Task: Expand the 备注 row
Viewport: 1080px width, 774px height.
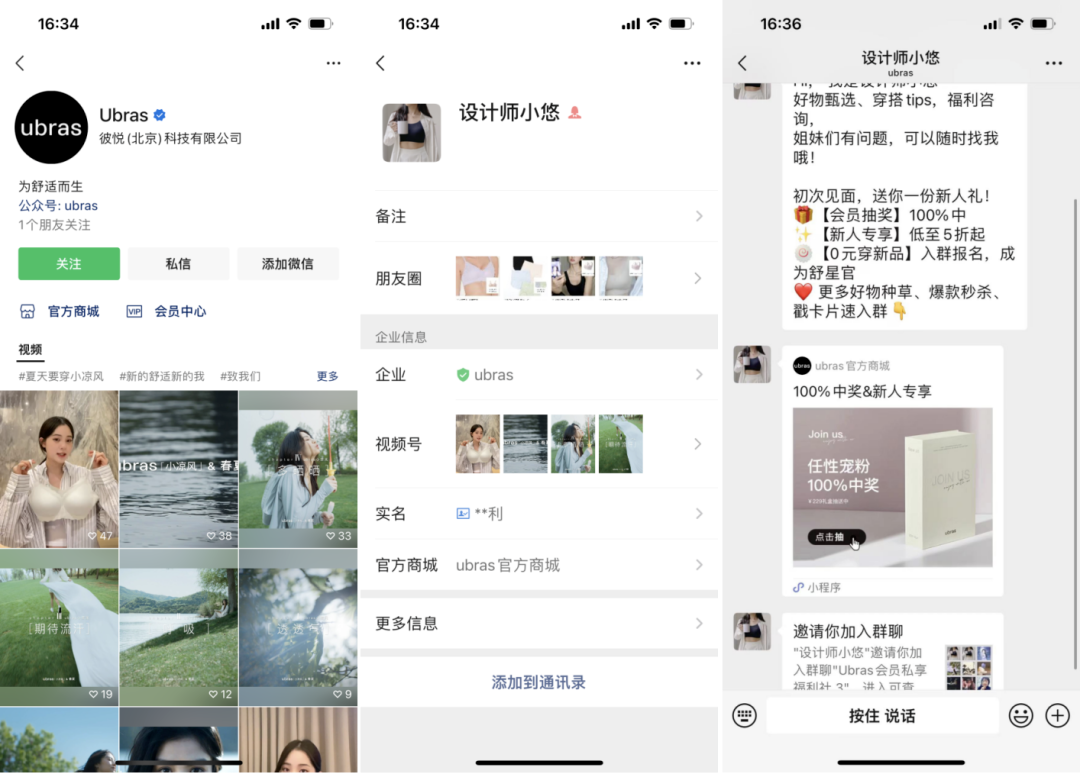Action: 538,216
